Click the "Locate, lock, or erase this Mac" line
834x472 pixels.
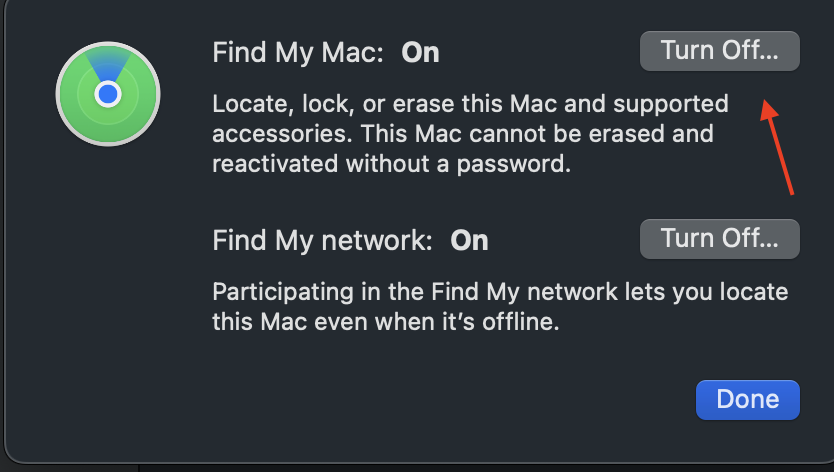(470, 104)
